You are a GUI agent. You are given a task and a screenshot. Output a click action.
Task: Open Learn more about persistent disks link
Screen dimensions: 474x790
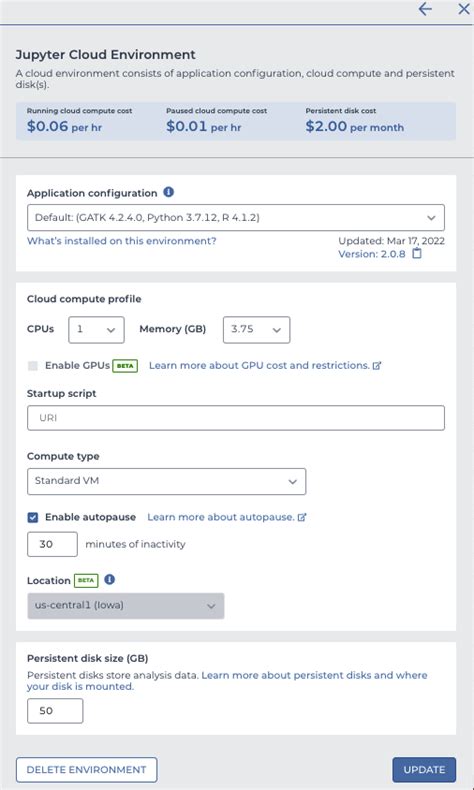pyautogui.click(x=227, y=681)
